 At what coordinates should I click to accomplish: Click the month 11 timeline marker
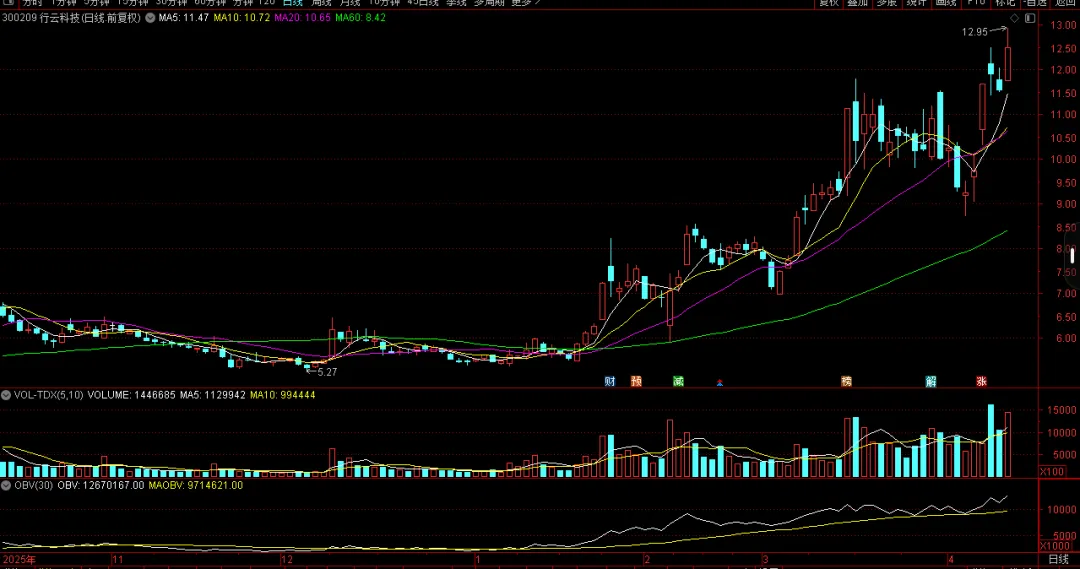[118, 559]
